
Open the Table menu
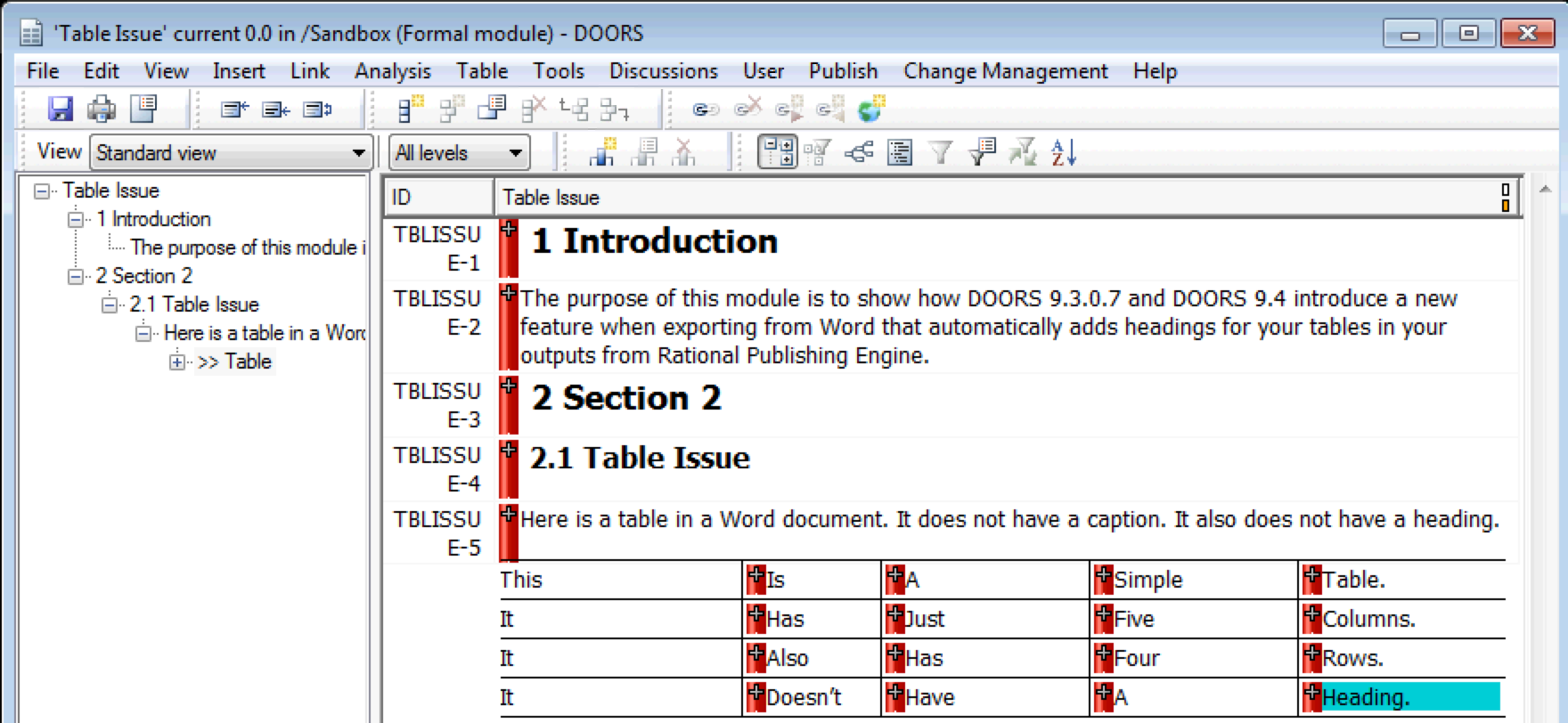point(482,71)
